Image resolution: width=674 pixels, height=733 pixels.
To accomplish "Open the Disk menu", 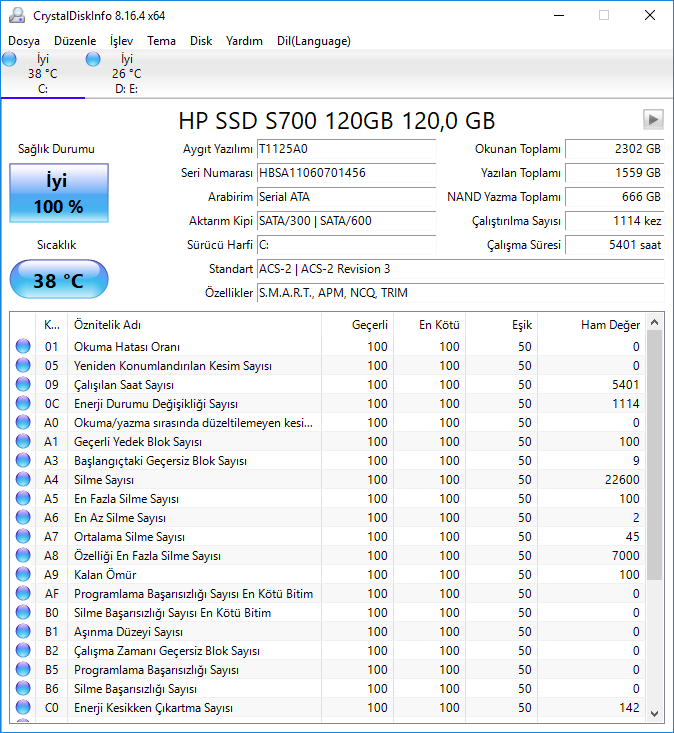I will pyautogui.click(x=201, y=41).
